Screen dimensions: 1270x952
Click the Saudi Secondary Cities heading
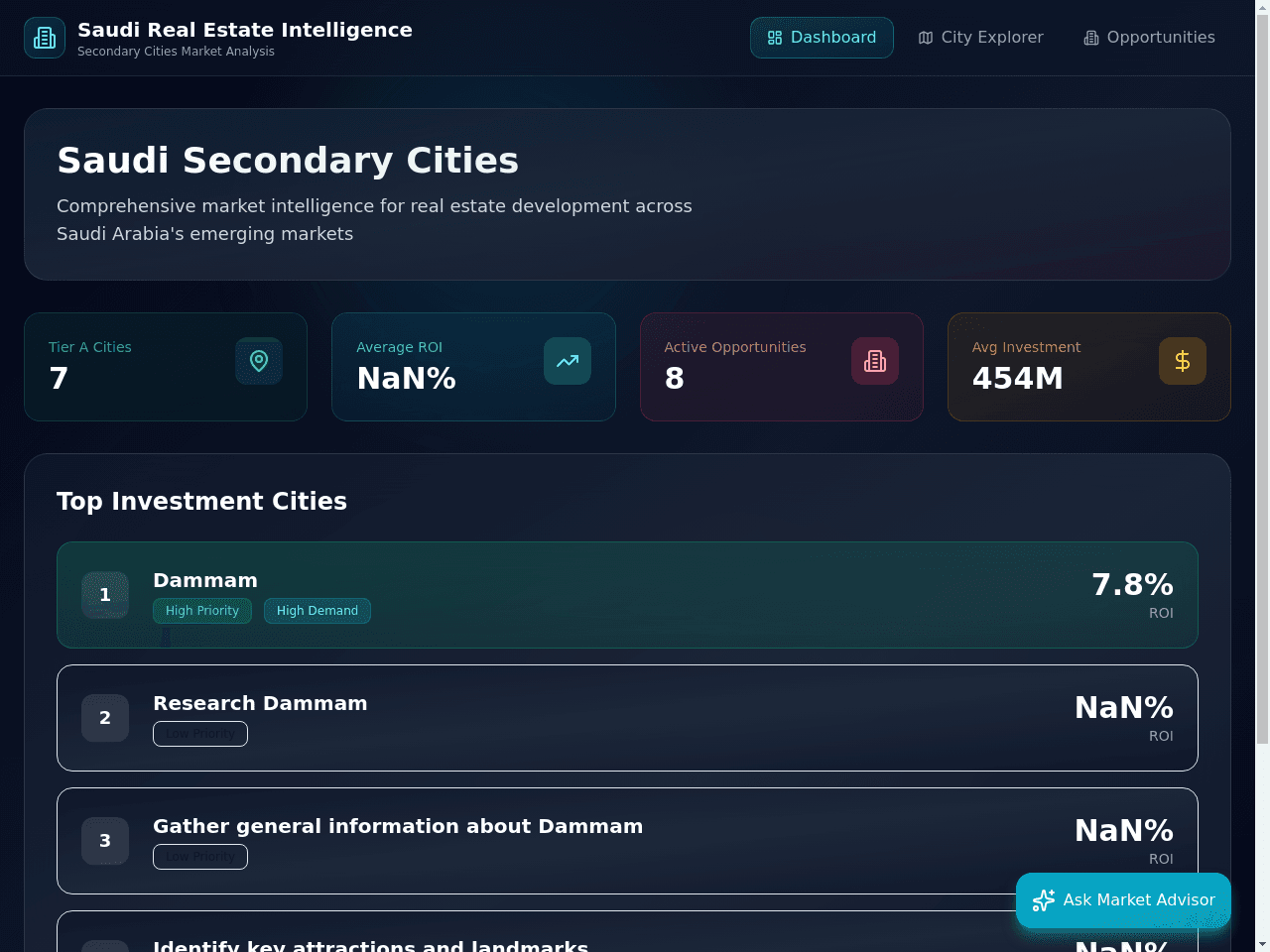[288, 161]
